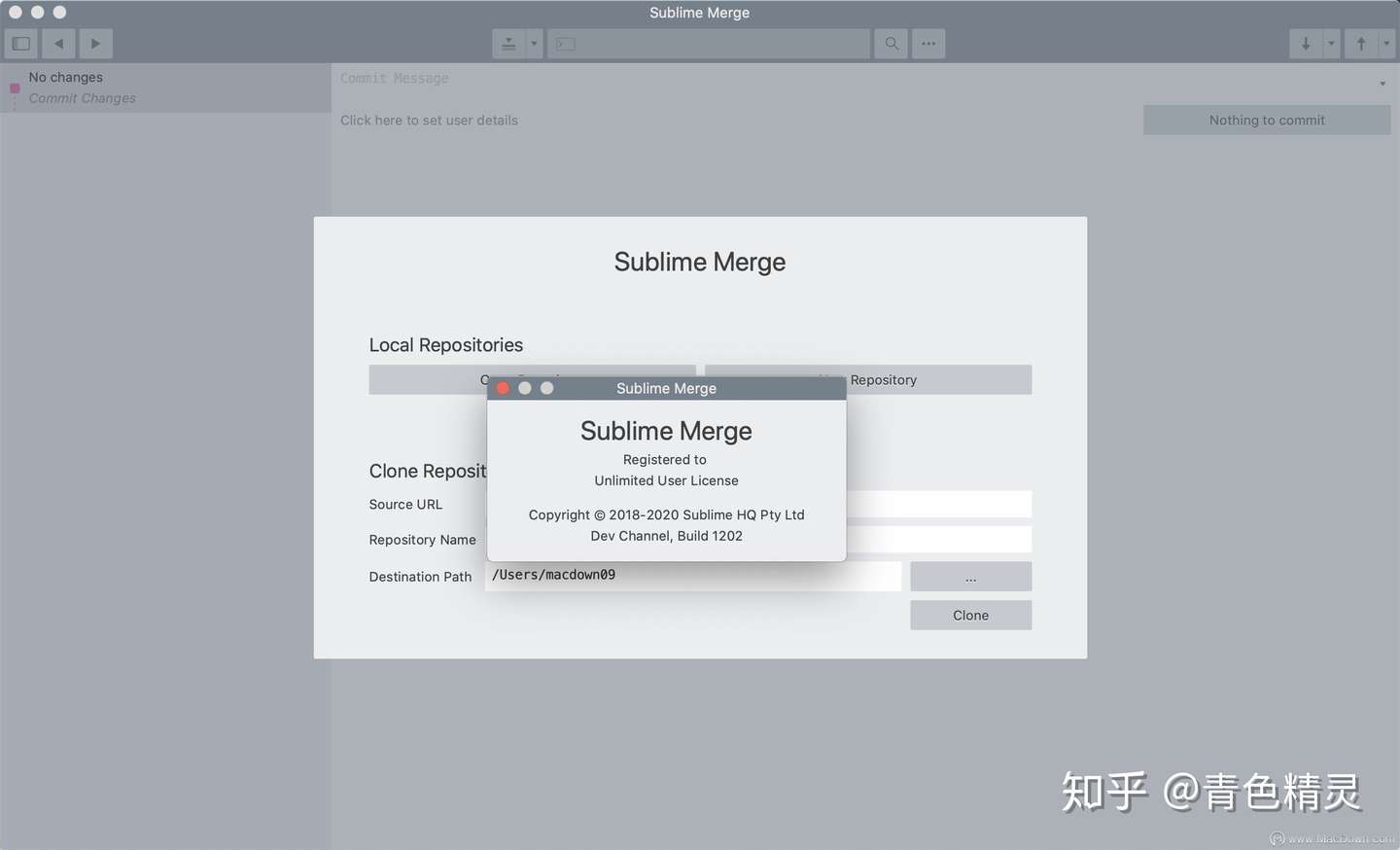Click the pull down-arrow icon

[1306, 44]
